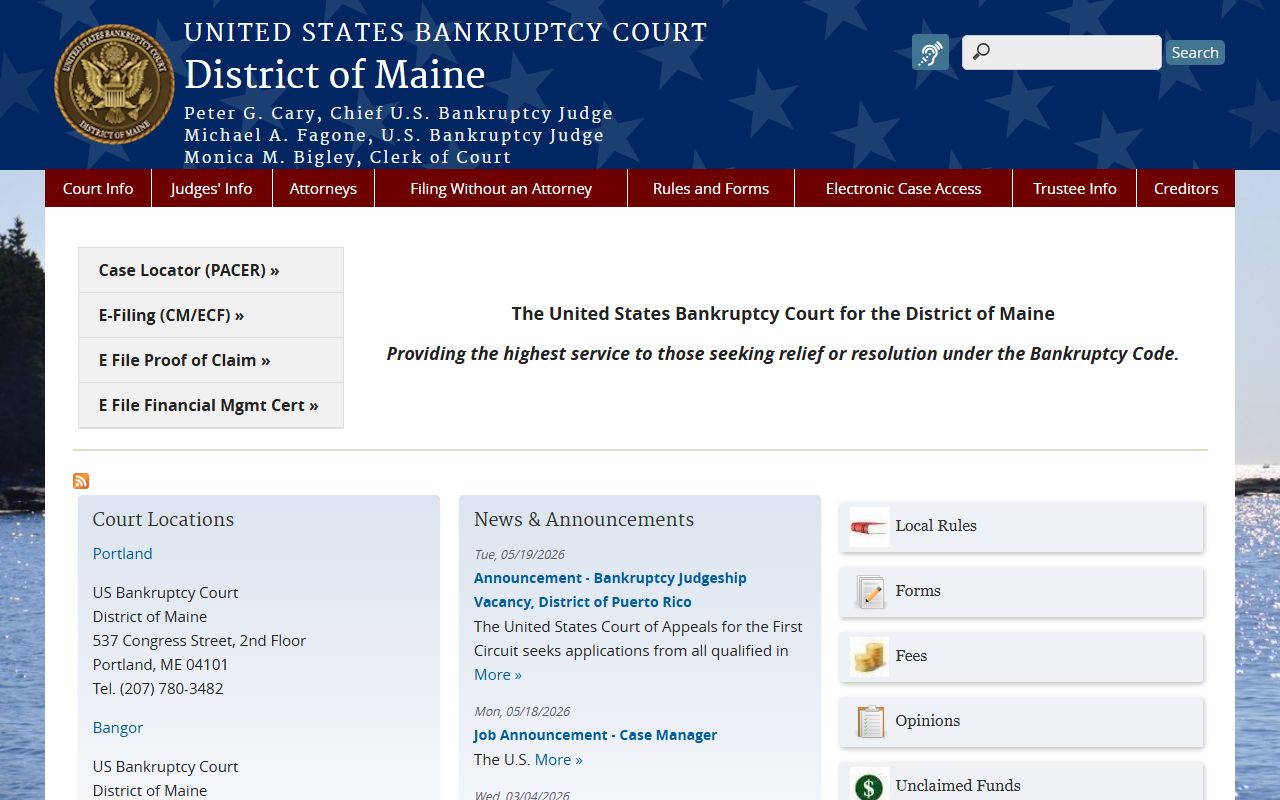This screenshot has width=1280, height=800.
Task: Click the magnifier icon in search box
Action: [x=981, y=52]
